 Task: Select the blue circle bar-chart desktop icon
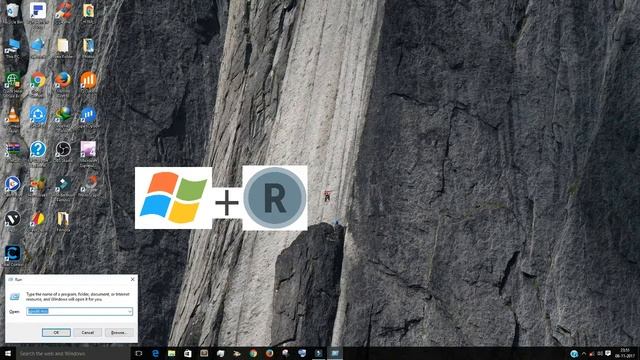pos(88,115)
